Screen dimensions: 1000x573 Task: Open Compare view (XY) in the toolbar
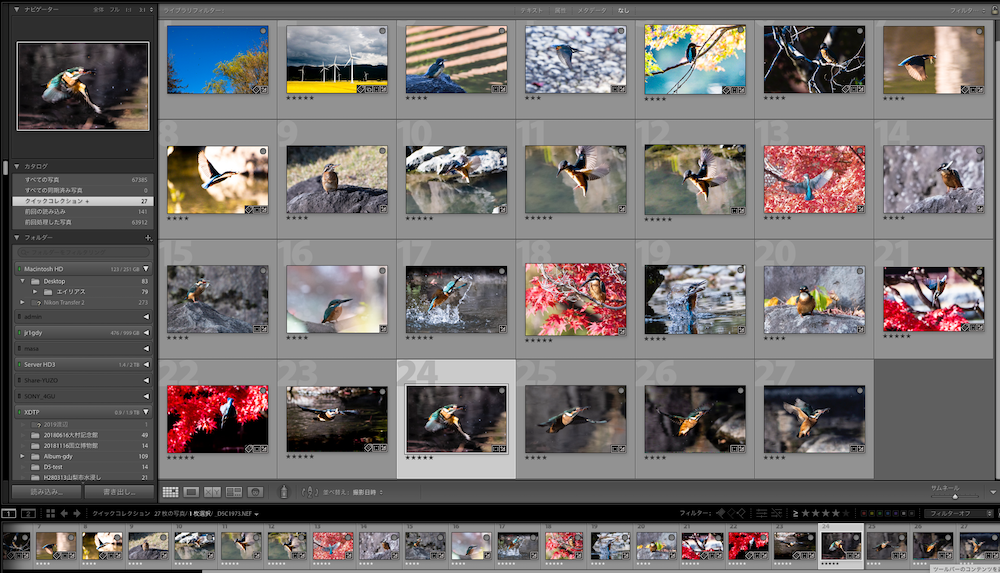click(x=212, y=492)
